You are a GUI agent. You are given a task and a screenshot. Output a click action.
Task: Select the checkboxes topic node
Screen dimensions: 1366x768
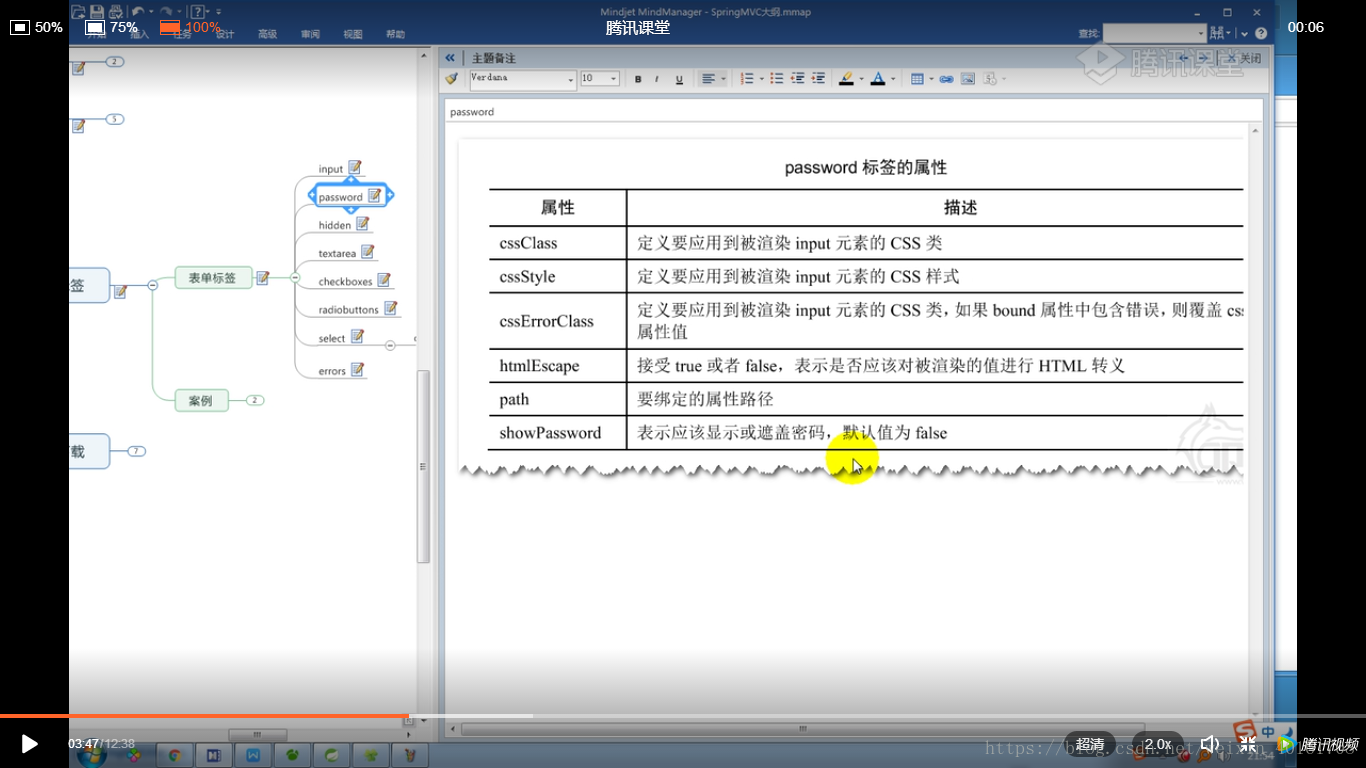(345, 282)
